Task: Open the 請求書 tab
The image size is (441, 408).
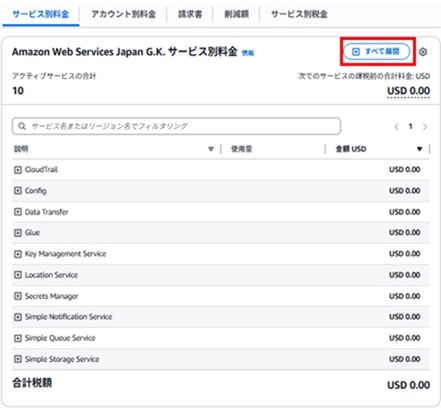Action: [190, 14]
